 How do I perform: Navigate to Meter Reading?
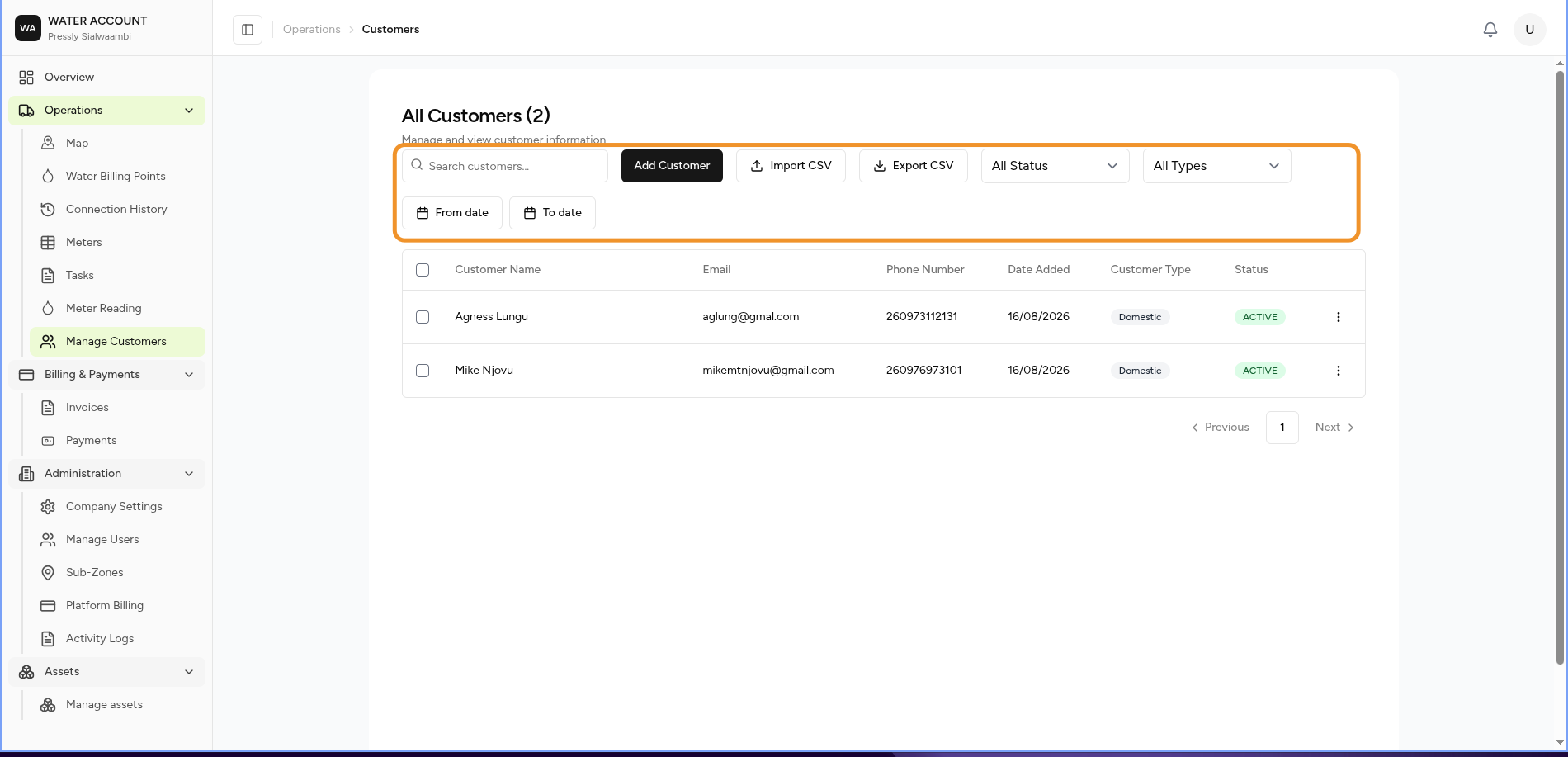coord(117,309)
